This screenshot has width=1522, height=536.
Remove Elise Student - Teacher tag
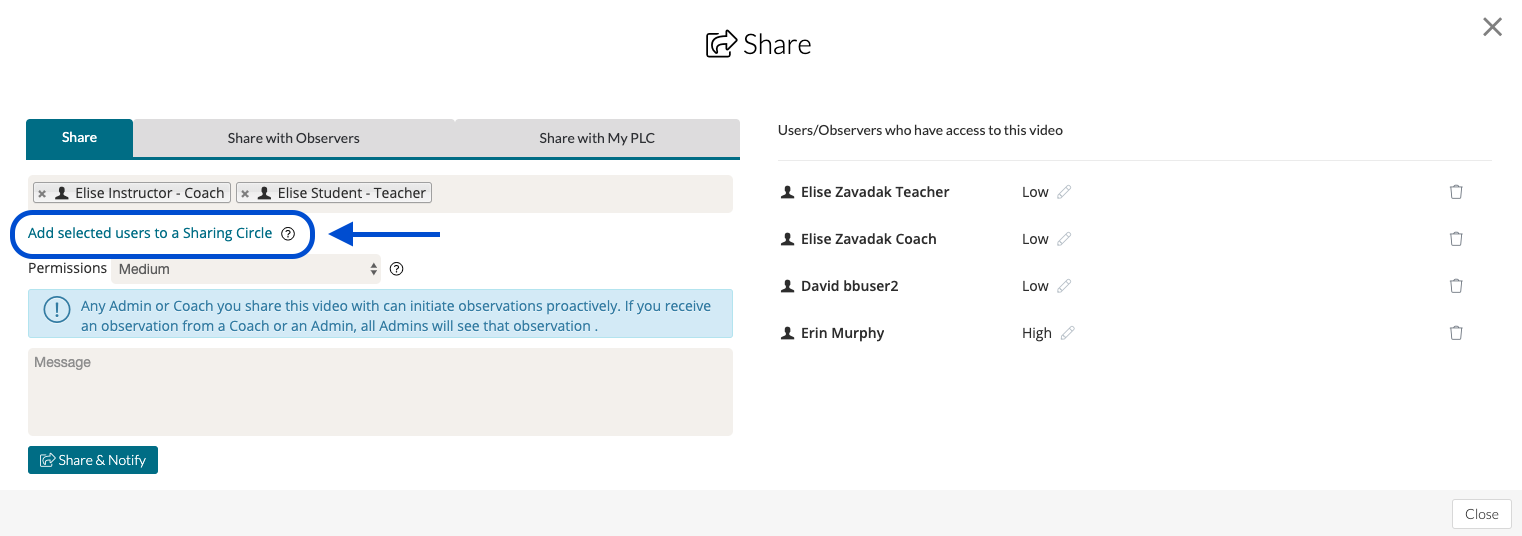[x=245, y=194]
